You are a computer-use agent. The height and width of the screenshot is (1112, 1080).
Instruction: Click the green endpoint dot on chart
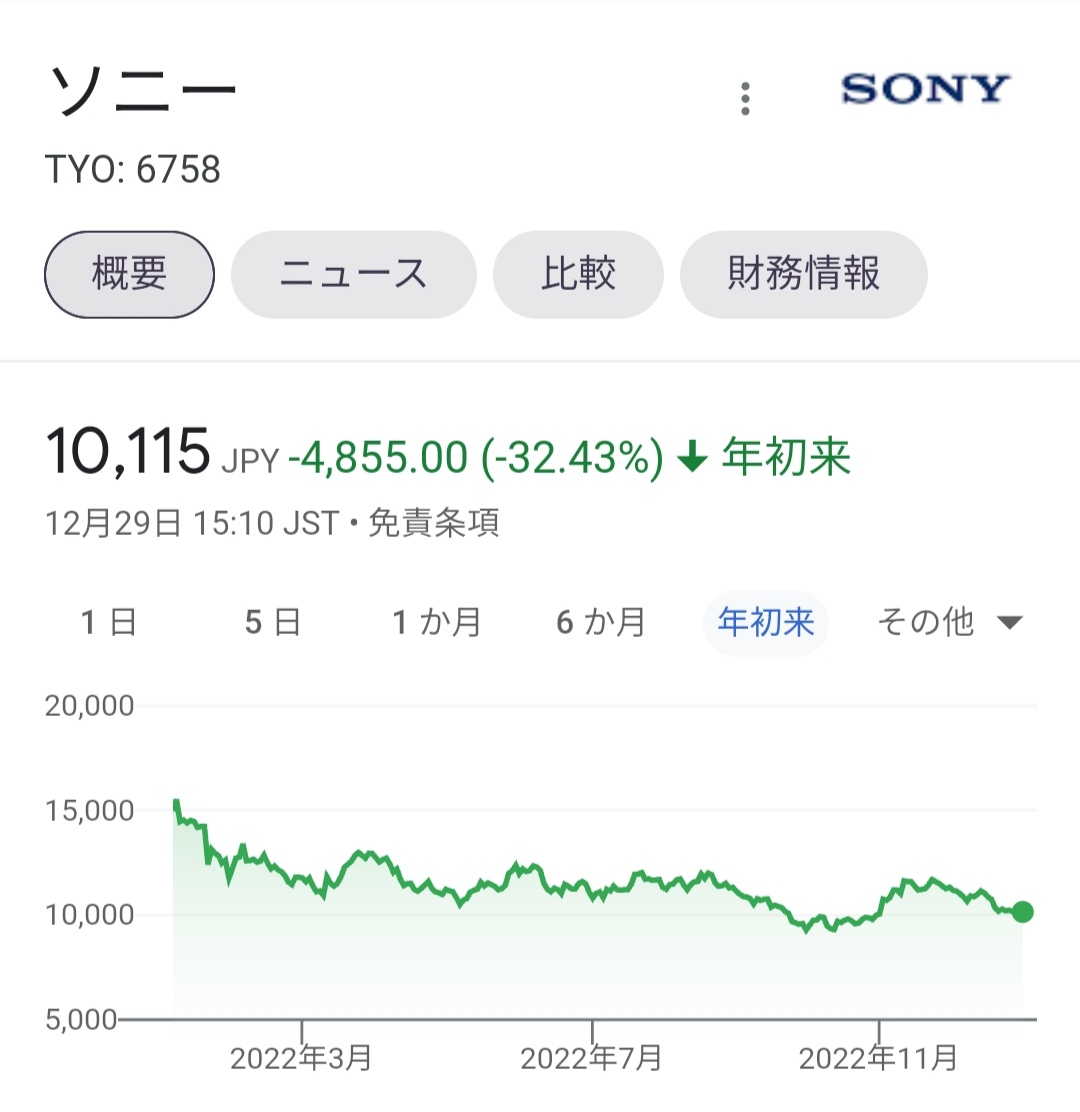pyautogui.click(x=1022, y=912)
